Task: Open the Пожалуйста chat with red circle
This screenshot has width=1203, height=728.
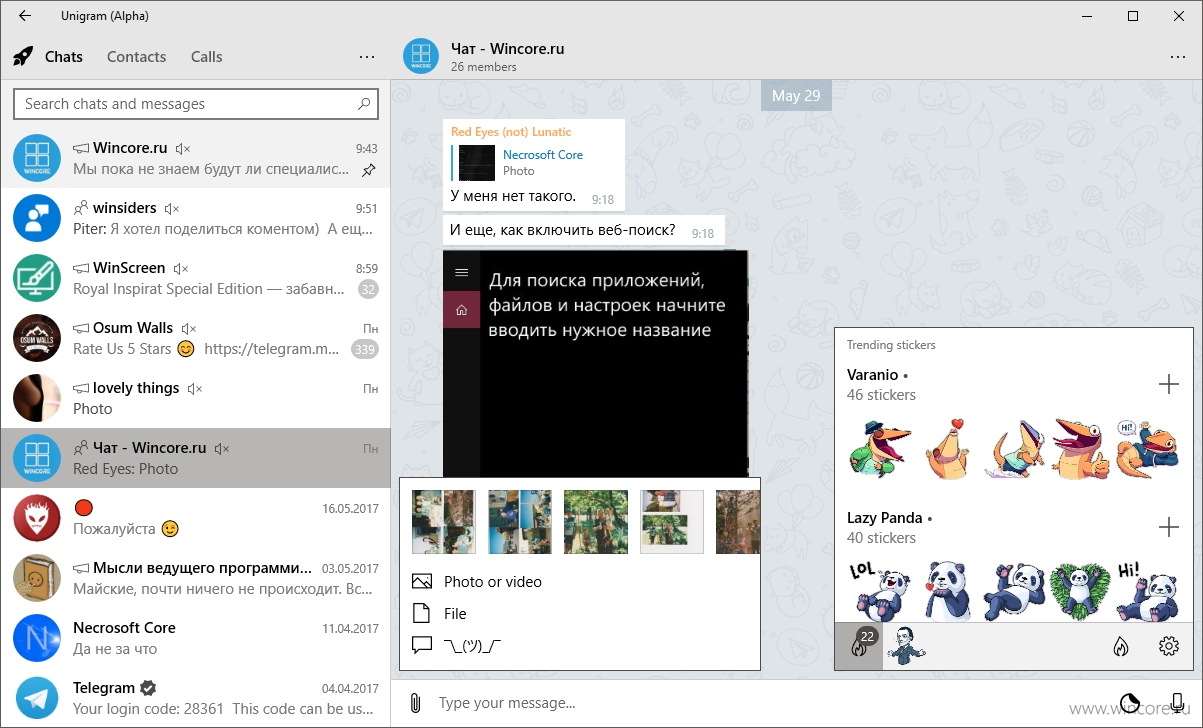Action: tap(195, 517)
